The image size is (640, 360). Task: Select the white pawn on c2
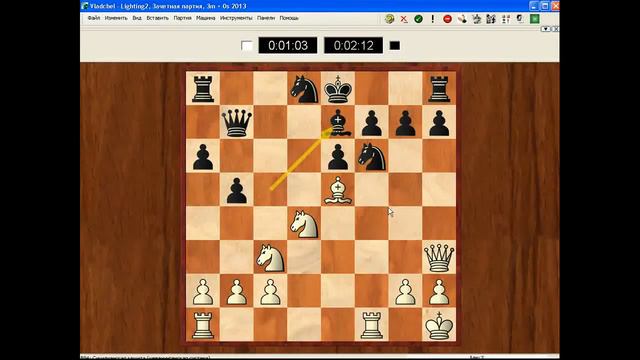click(270, 291)
